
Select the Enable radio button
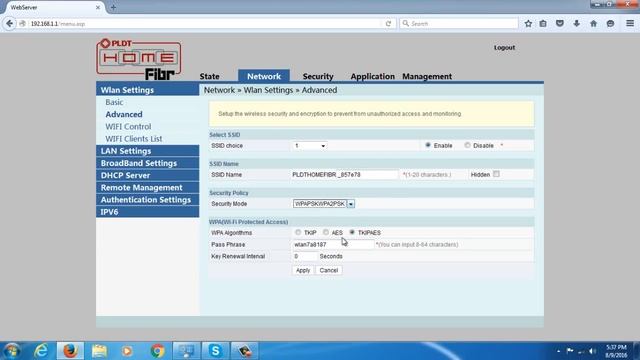428,145
